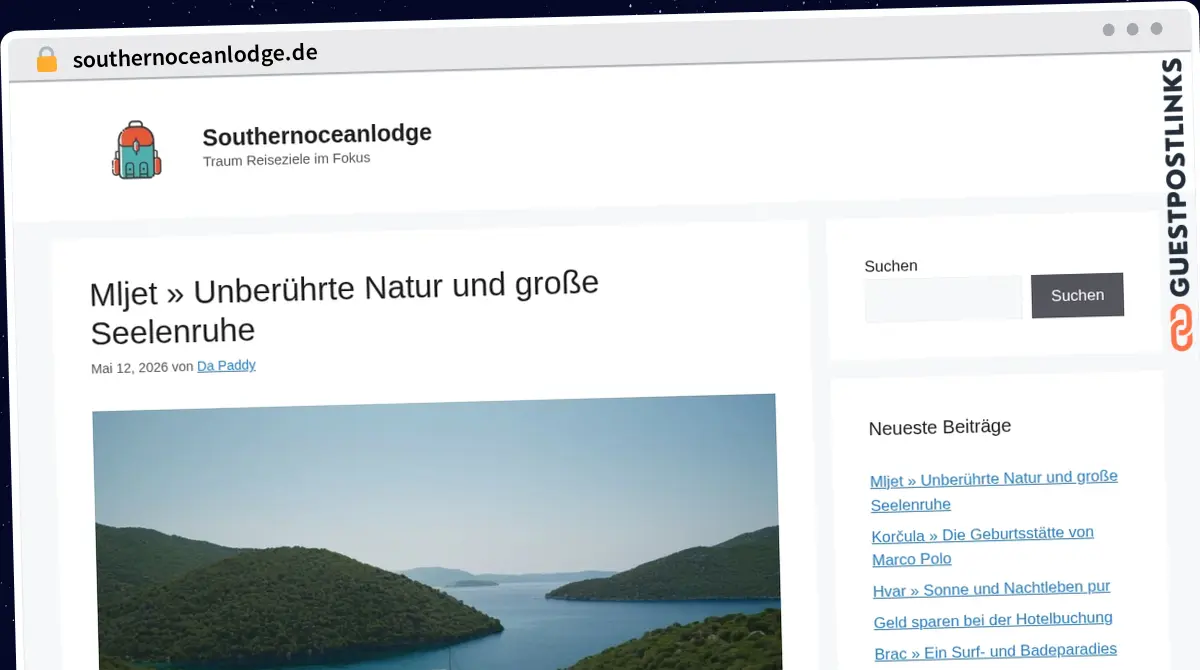Open recent post Korčula » Die Geburtsstätte
Viewport: 1200px width, 670px height.
[x=983, y=545]
